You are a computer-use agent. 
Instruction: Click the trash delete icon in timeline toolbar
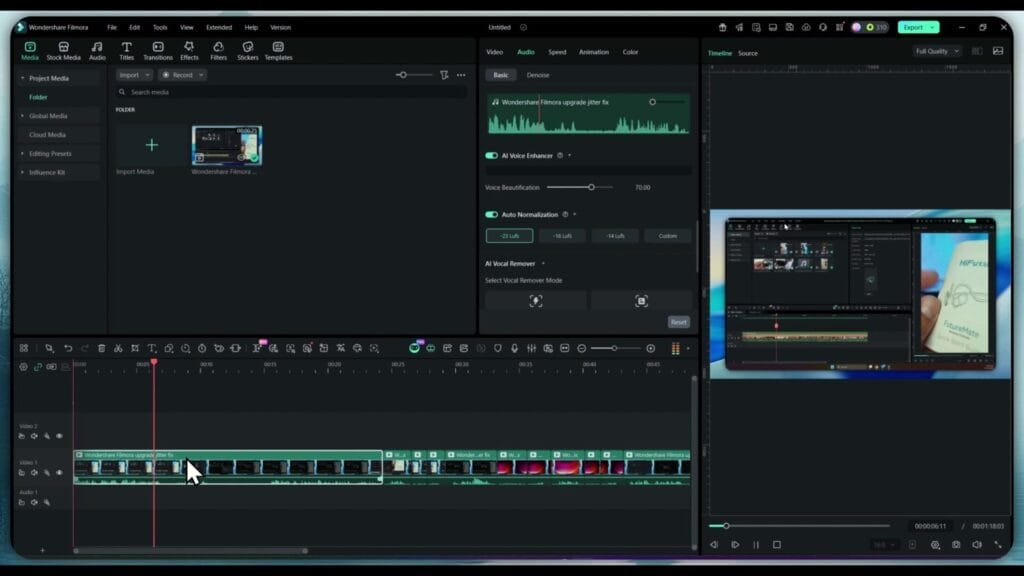pos(102,346)
